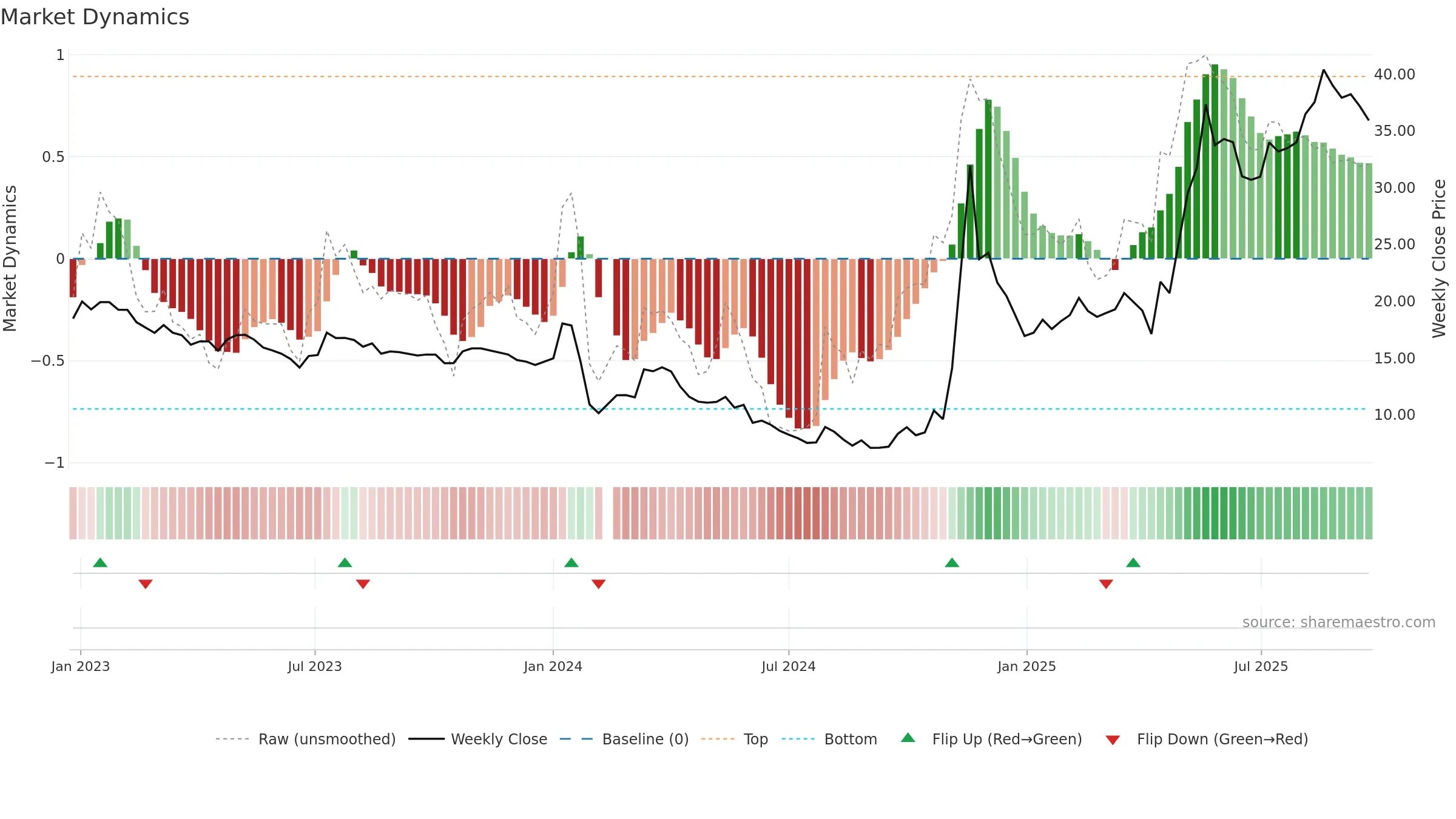Click the red Flip Down legend triangle icon
1456x819 pixels.
click(1113, 740)
